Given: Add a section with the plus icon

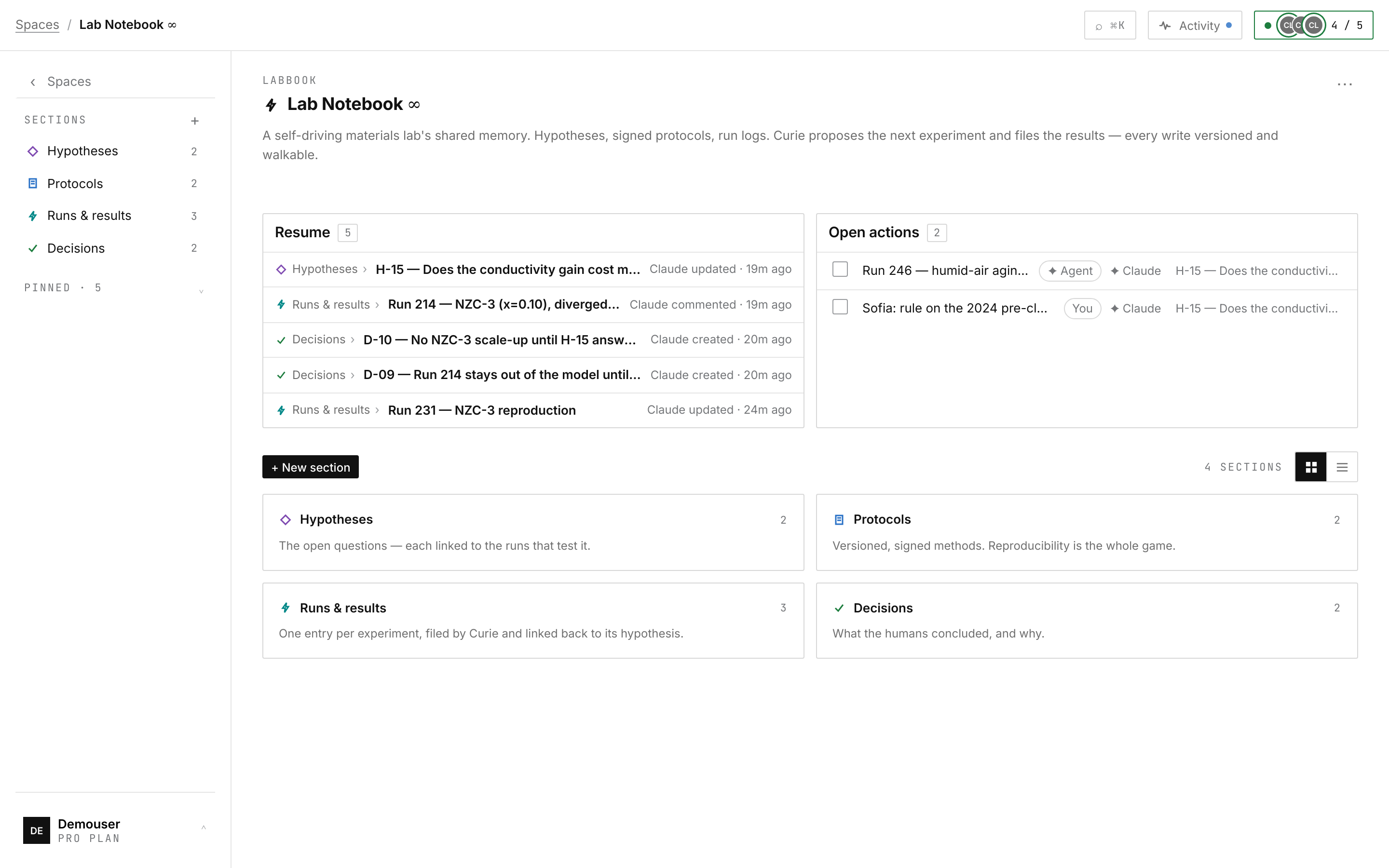Looking at the screenshot, I should click(x=194, y=121).
